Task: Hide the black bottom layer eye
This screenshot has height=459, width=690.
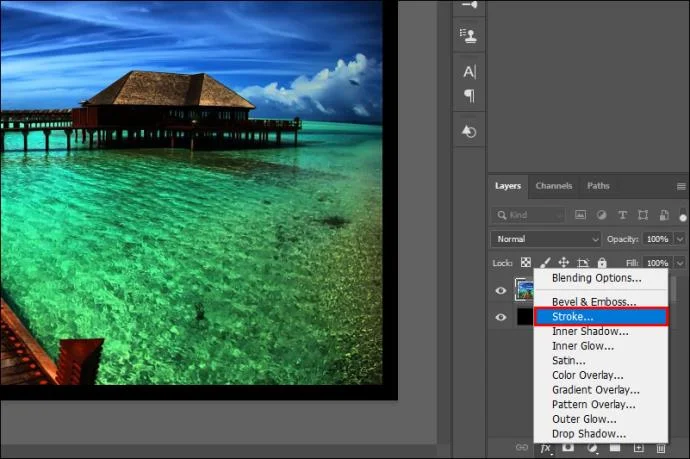Action: (501, 317)
